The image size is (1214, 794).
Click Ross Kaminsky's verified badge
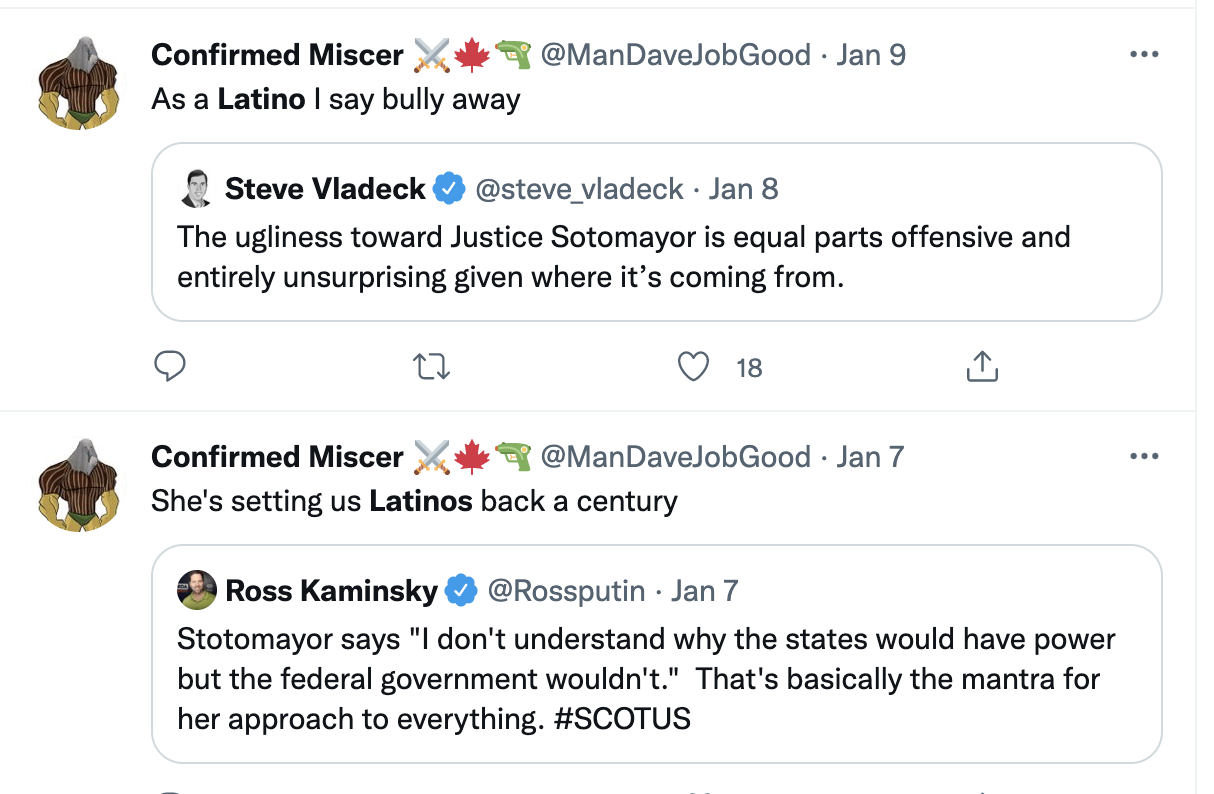[x=461, y=591]
